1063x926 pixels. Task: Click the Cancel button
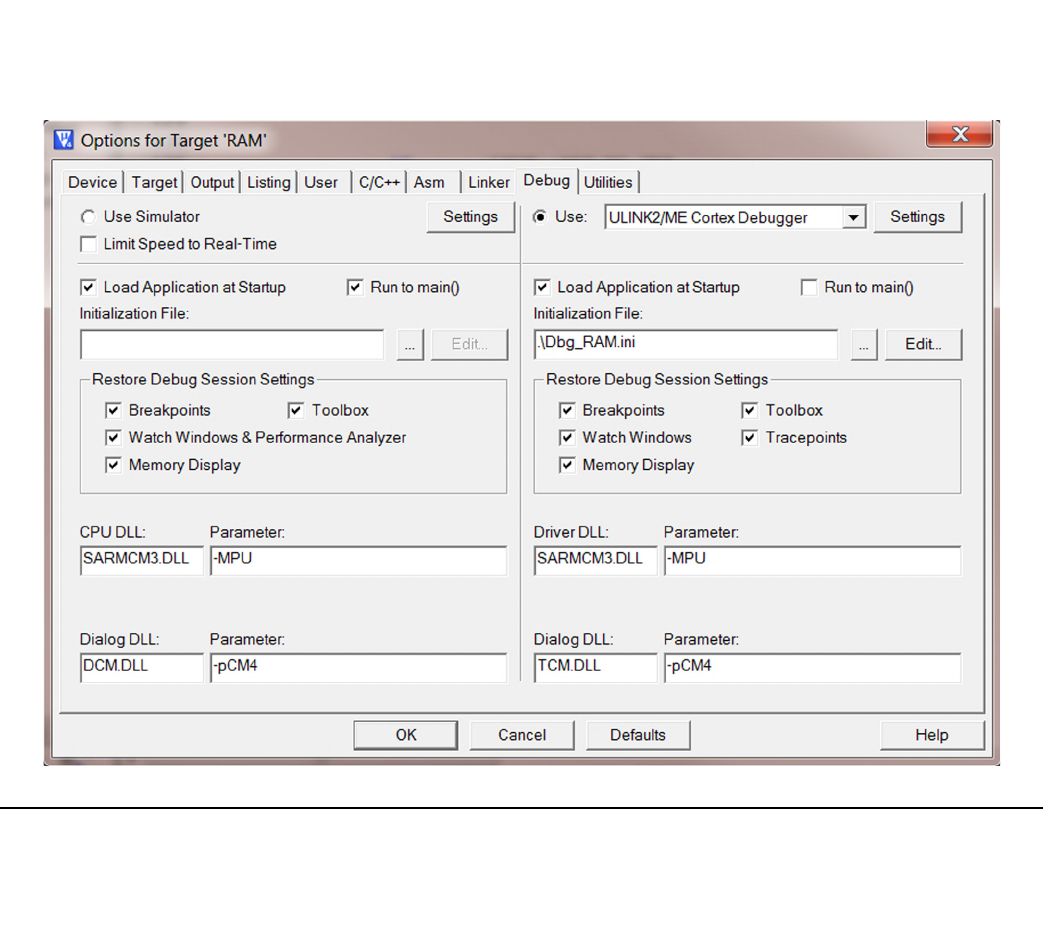[522, 735]
